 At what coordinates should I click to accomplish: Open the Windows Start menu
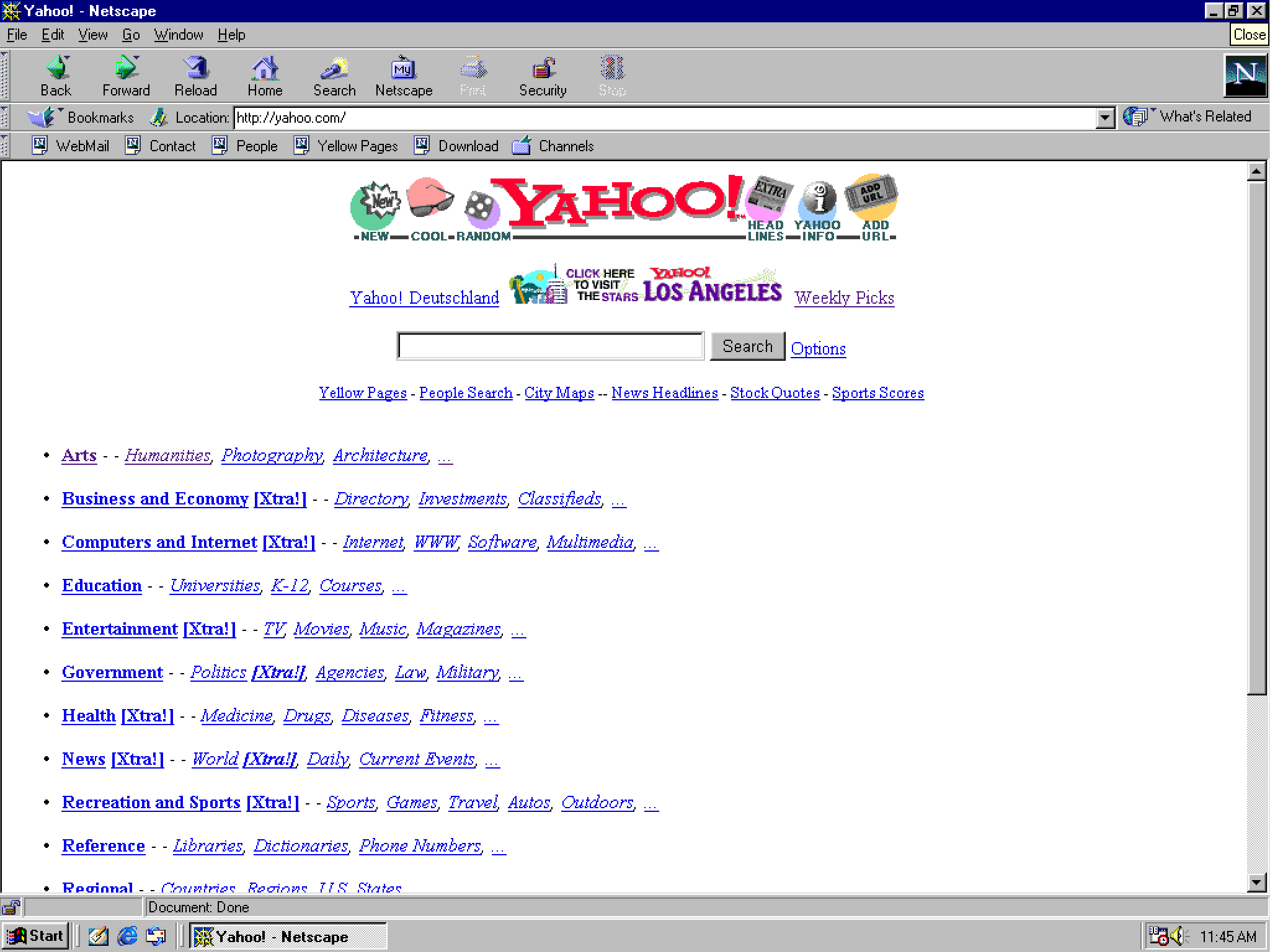click(x=35, y=936)
